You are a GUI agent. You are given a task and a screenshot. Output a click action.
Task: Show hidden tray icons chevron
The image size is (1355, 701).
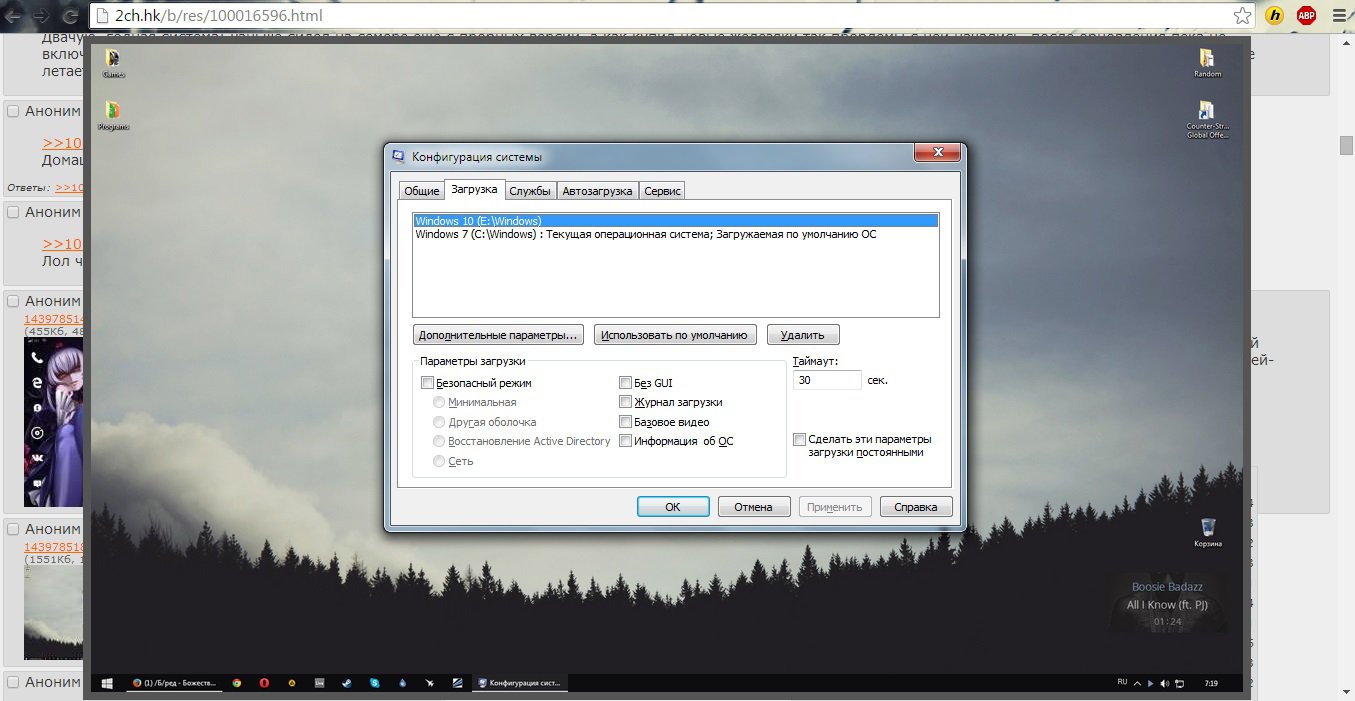click(1137, 684)
